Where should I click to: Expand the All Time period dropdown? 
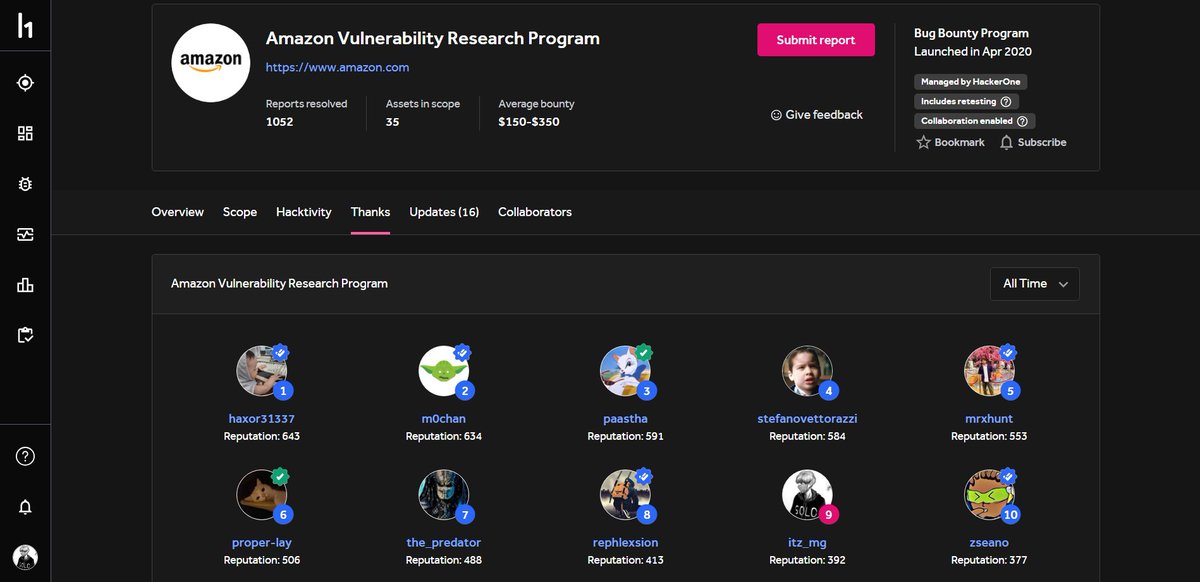pyautogui.click(x=1035, y=284)
